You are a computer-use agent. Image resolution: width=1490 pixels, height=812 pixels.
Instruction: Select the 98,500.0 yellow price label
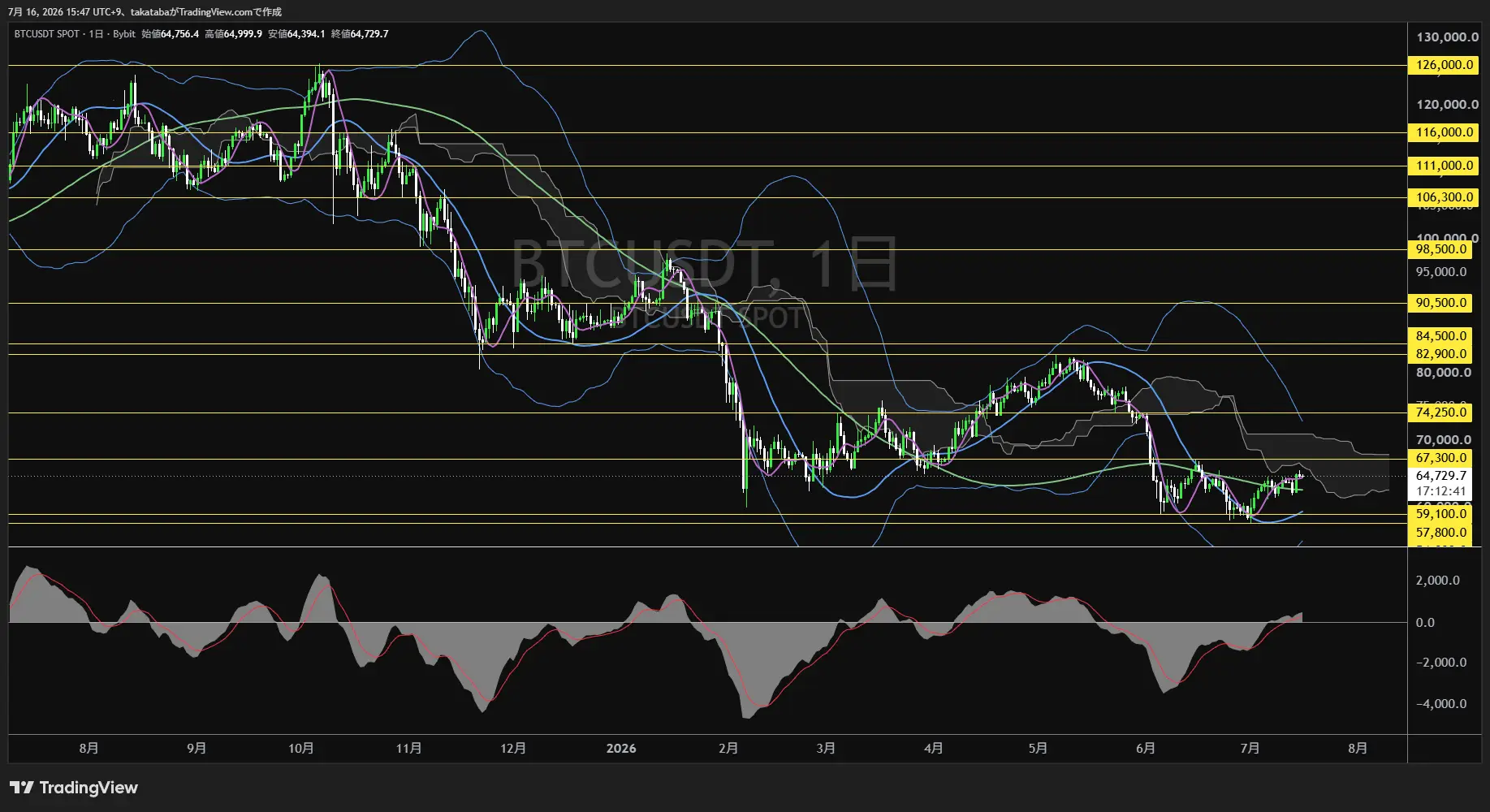[x=1440, y=249]
